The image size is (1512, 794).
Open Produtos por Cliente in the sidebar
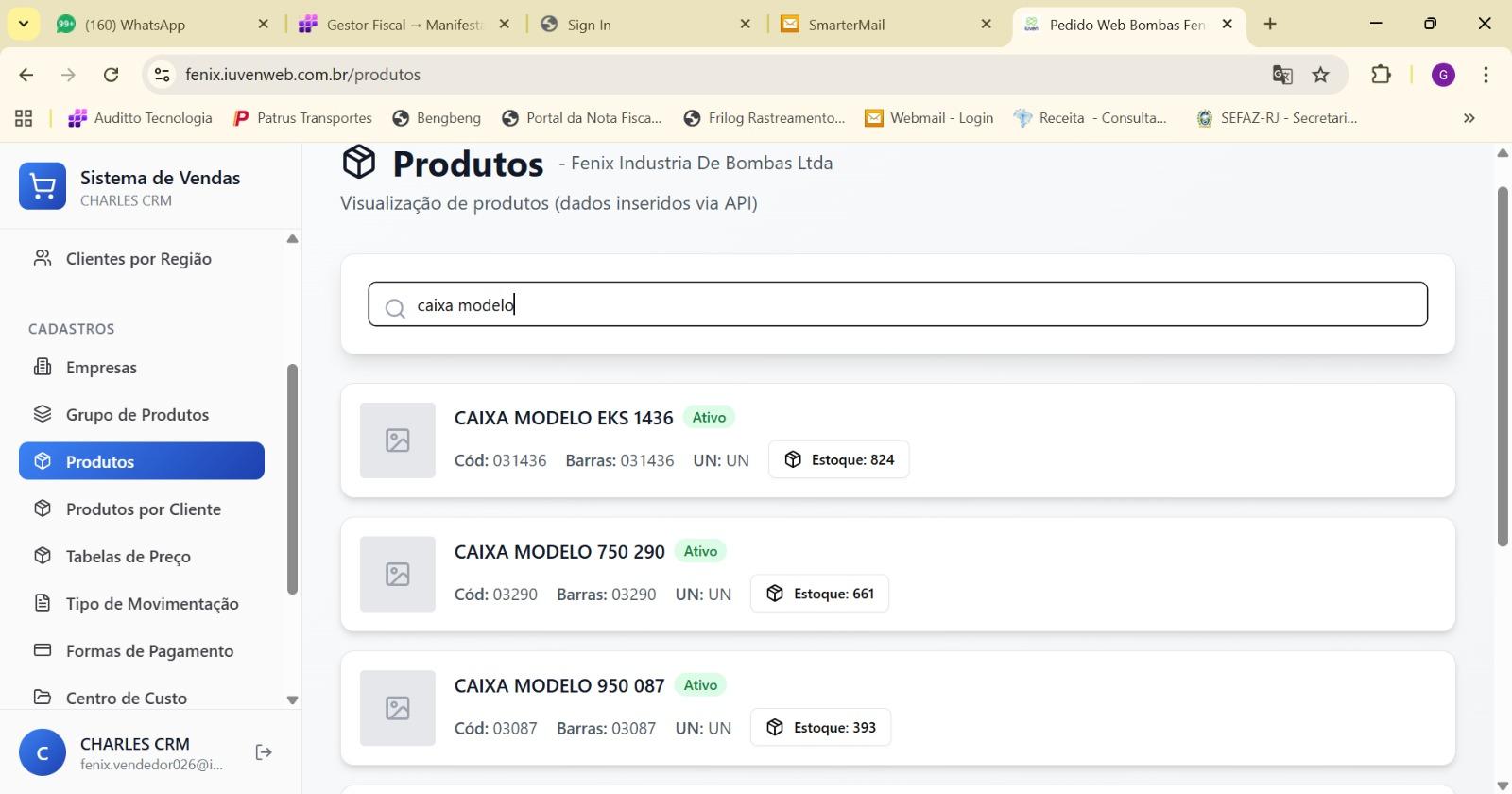(x=143, y=509)
